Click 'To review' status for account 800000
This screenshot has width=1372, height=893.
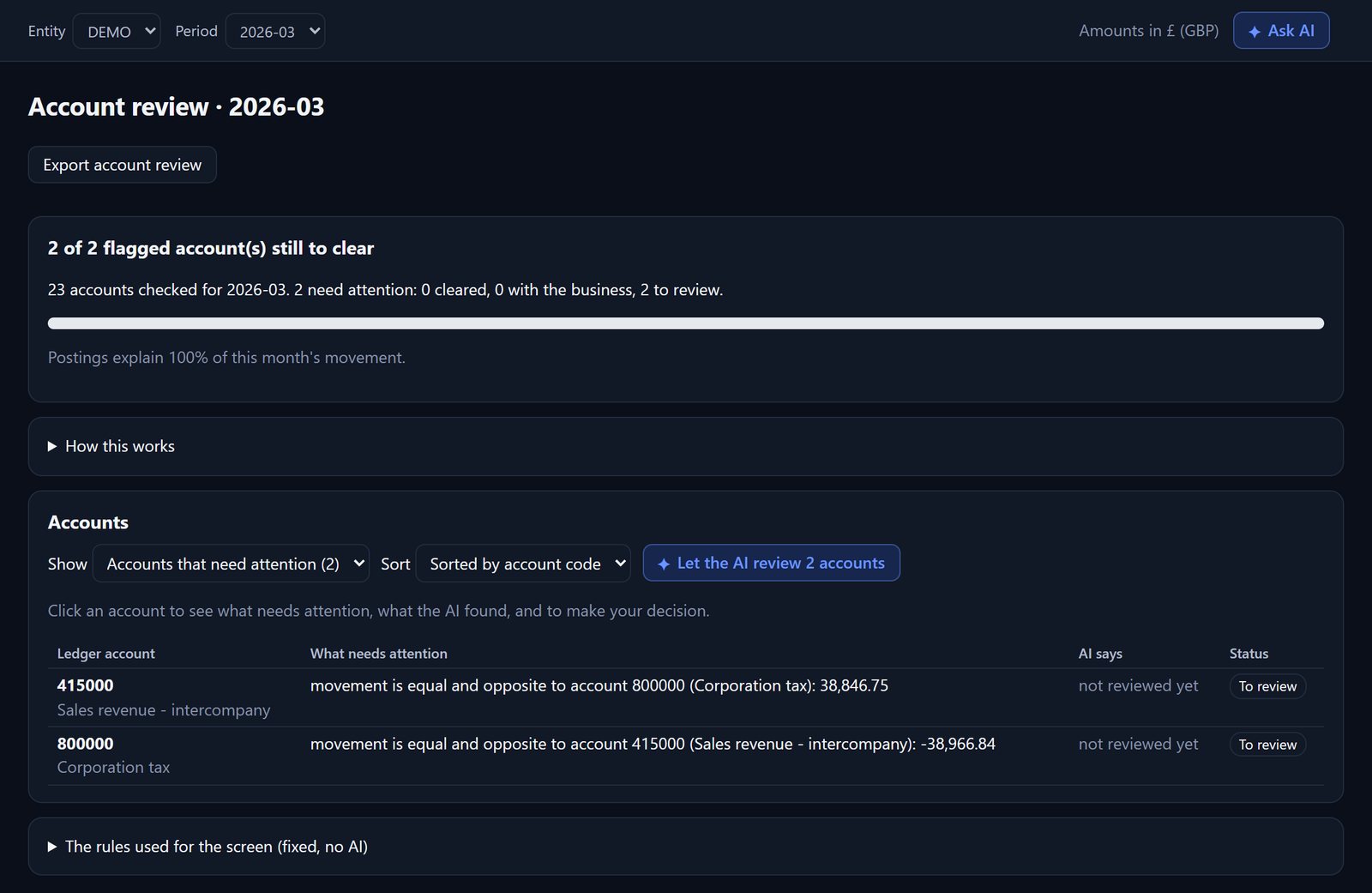(x=1267, y=745)
